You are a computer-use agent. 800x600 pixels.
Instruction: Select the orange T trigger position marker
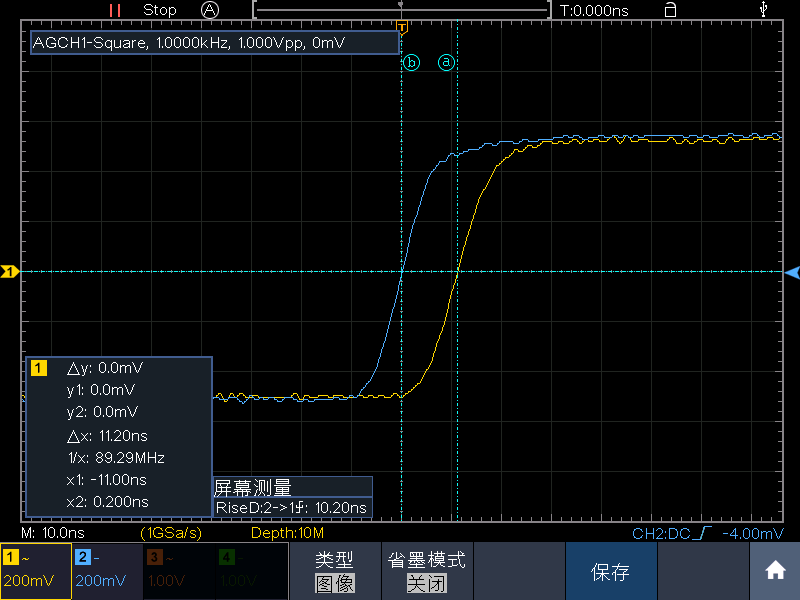[402, 25]
